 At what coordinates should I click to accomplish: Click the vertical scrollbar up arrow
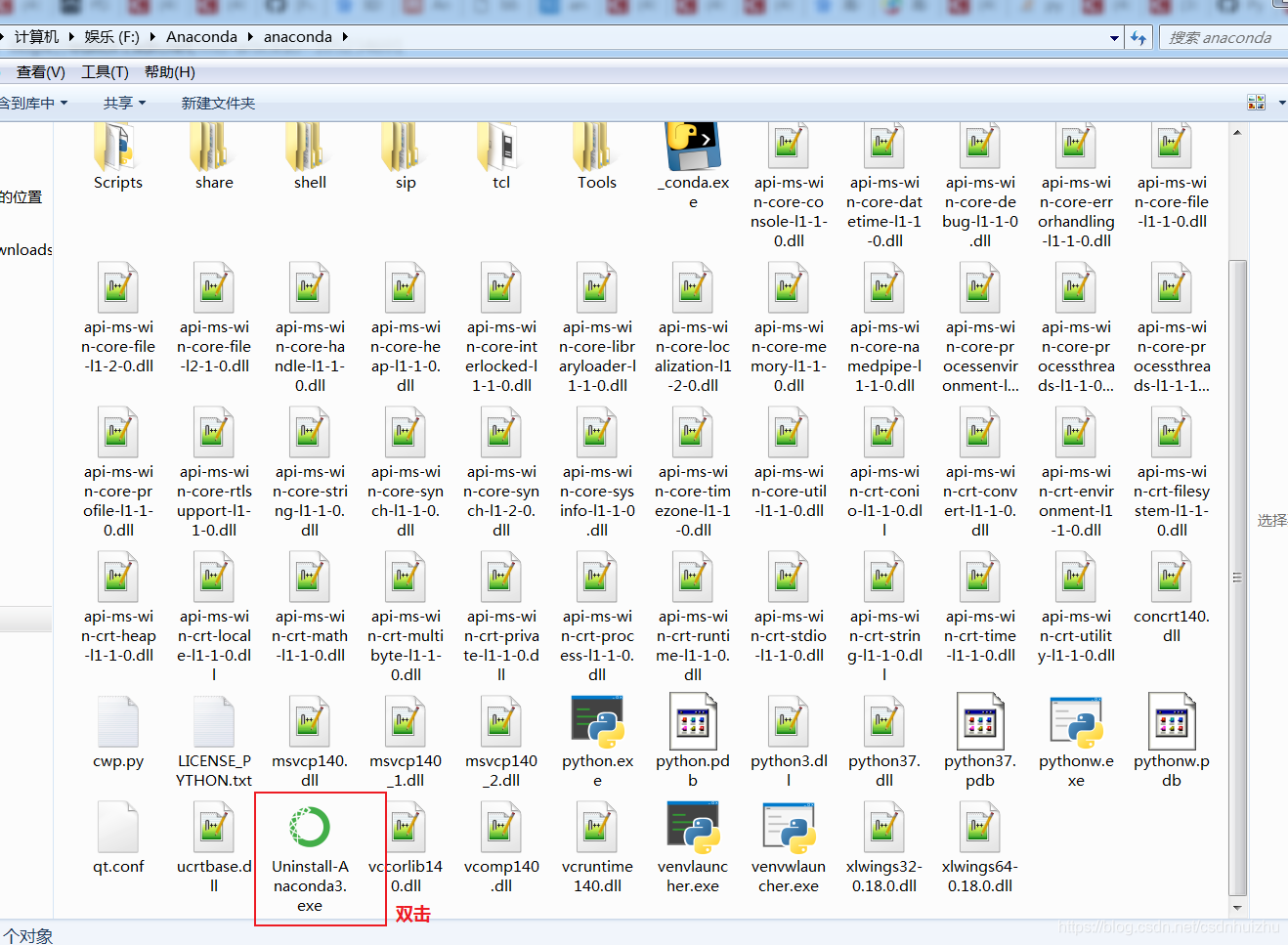pyautogui.click(x=1237, y=132)
